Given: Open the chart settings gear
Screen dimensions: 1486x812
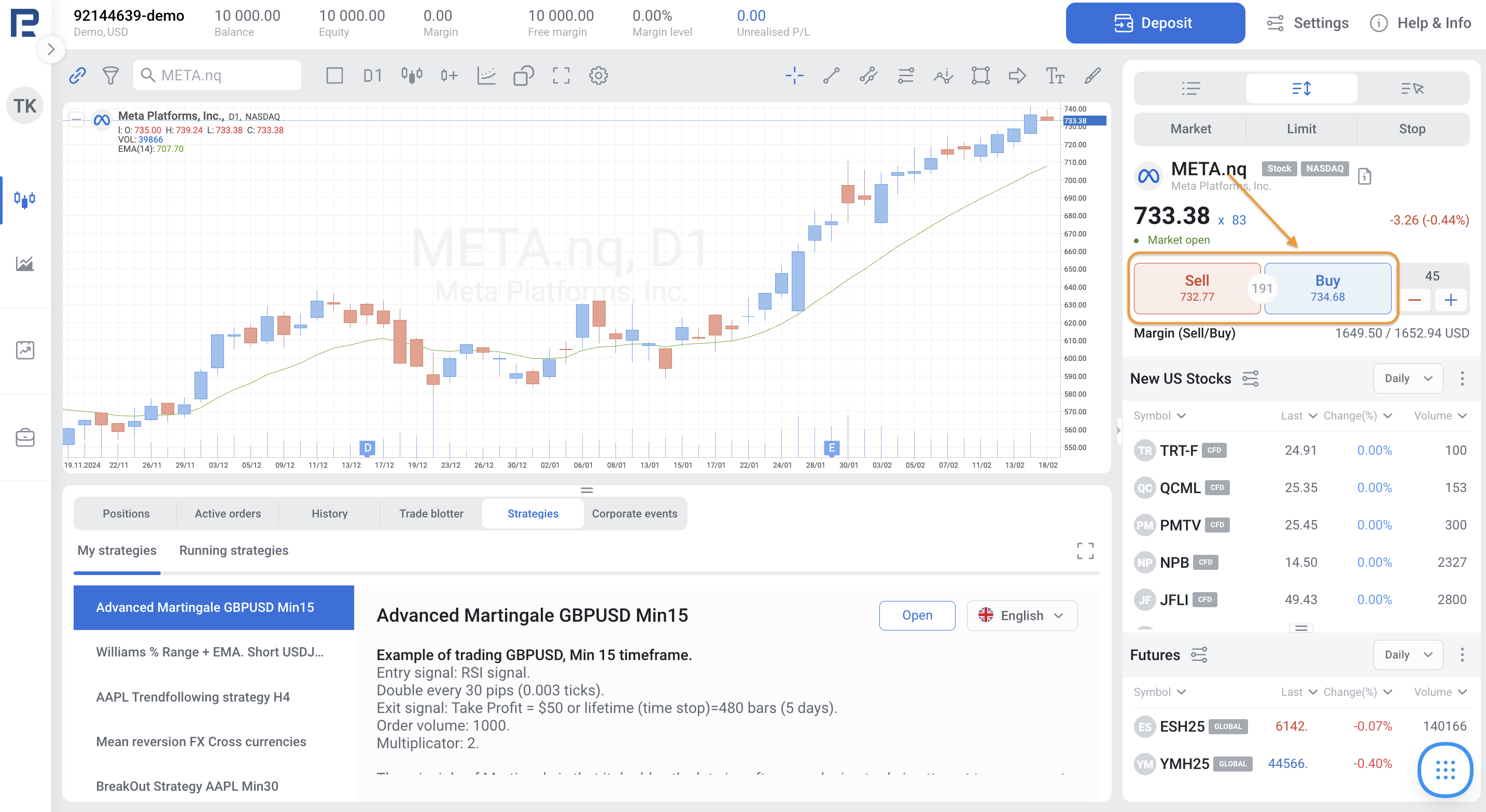Looking at the screenshot, I should point(598,76).
